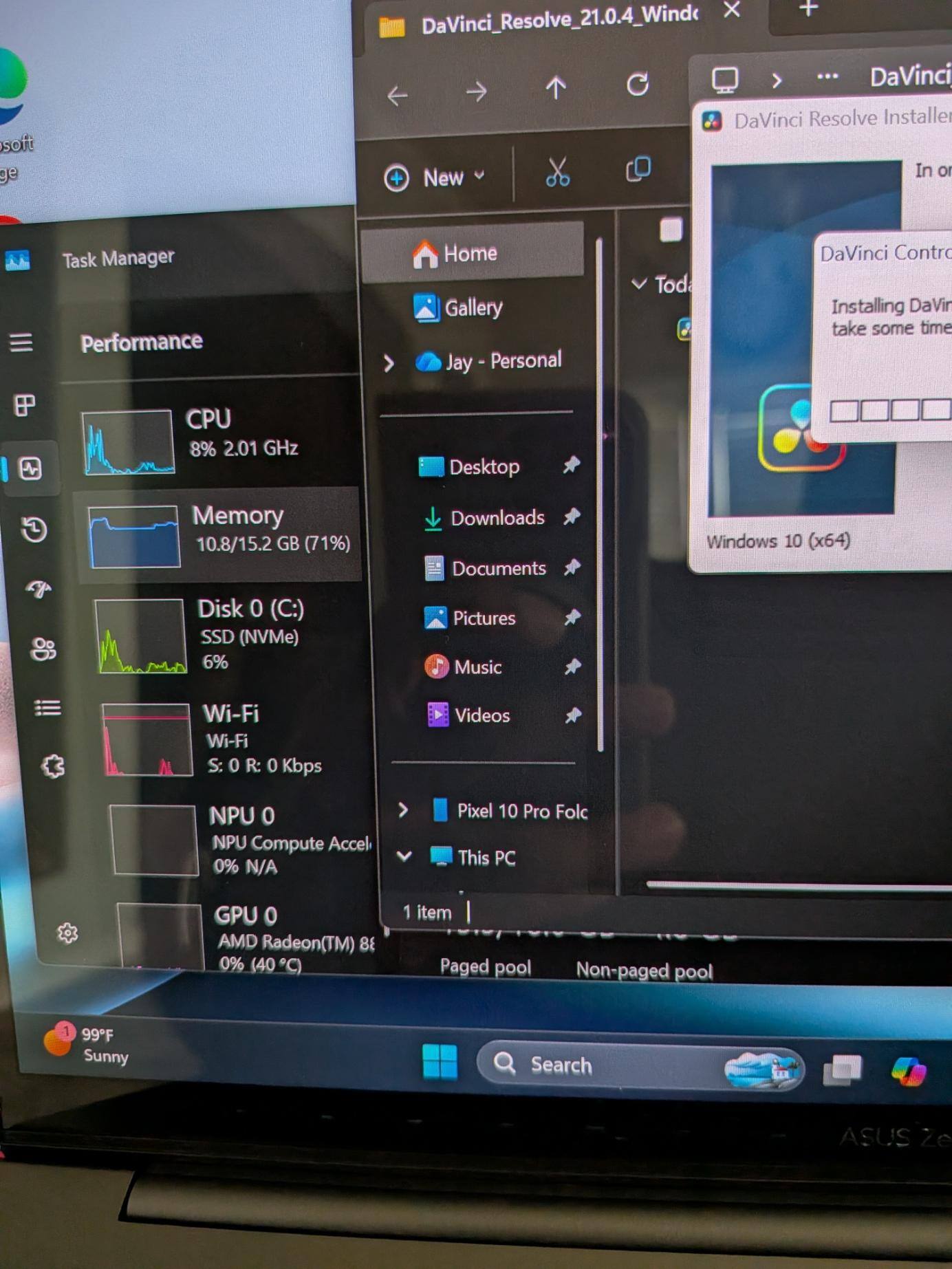Click the navigation pane vertical scrollbar

pyautogui.click(x=600, y=495)
